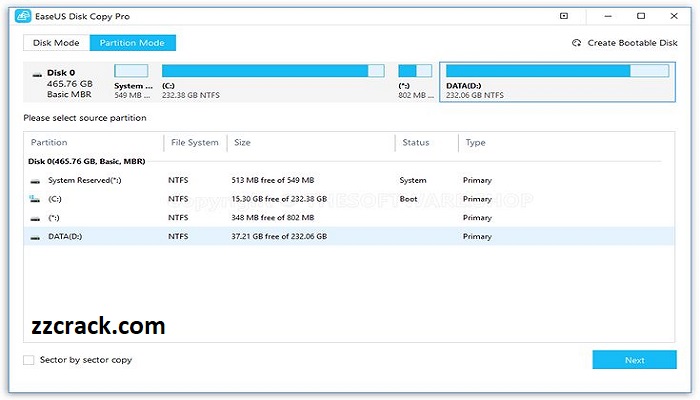
Task: Sort by the Partition column header
Action: 49,142
